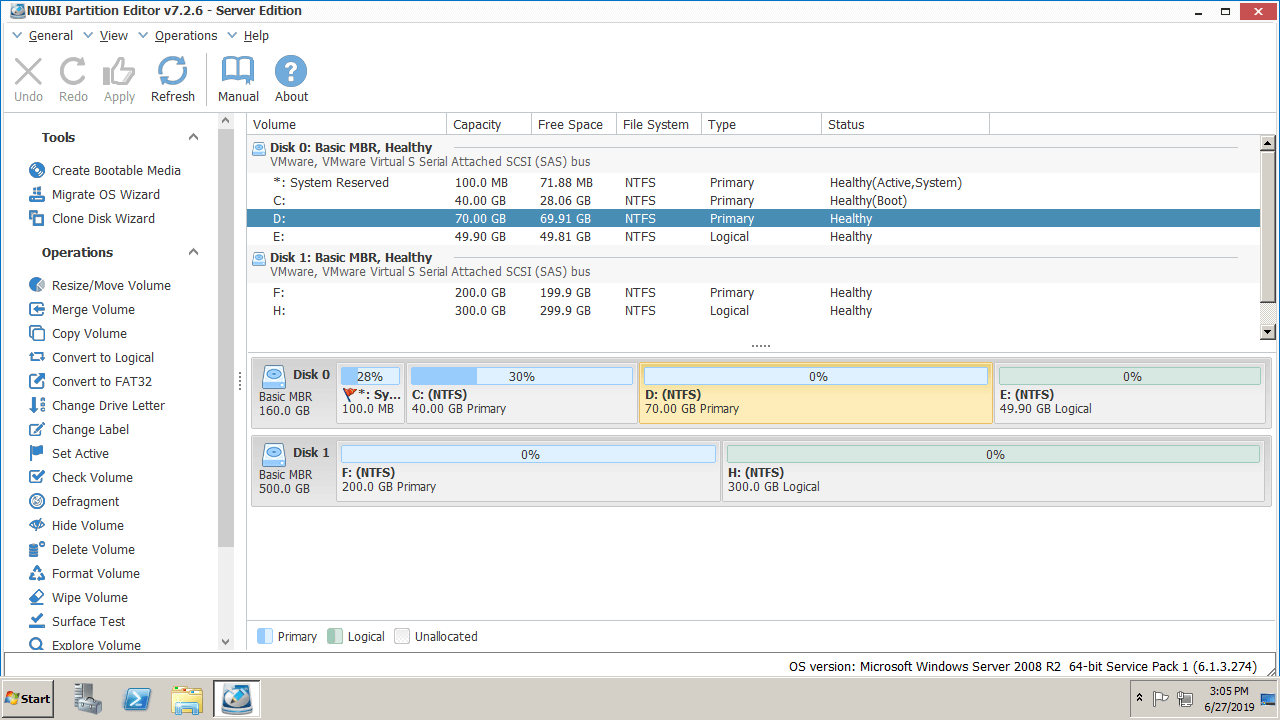Launch Clone Disk Wizard from sidebar
Image resolution: width=1280 pixels, height=720 pixels.
pos(37,219)
